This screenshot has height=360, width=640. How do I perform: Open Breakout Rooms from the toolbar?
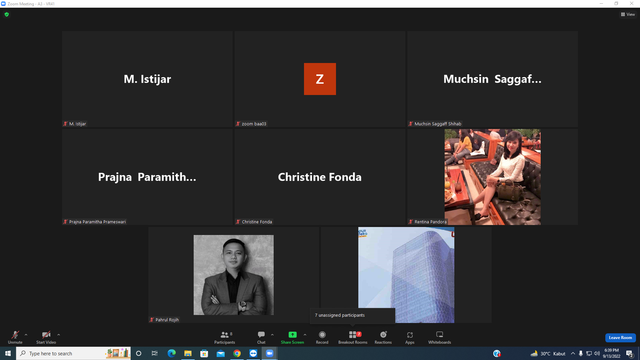tap(353, 337)
